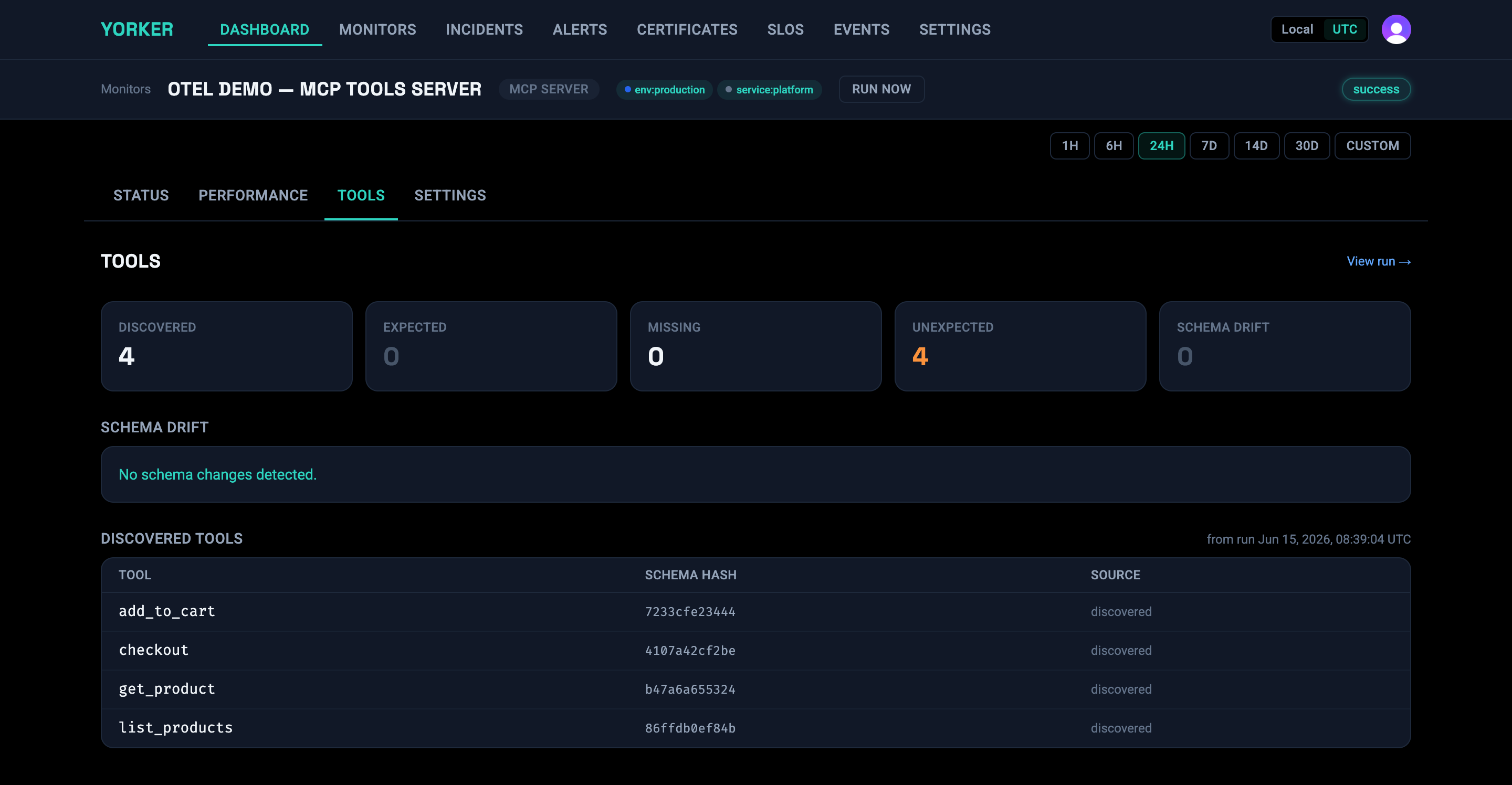Switch timezone display to Local
The width and height of the screenshot is (1512, 785).
coord(1297,29)
